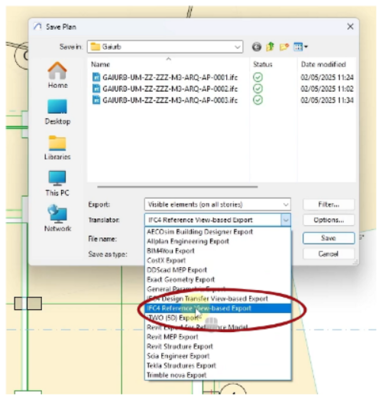382x400 pixels.
Task: Go back to last folder visited
Action: [256, 47]
